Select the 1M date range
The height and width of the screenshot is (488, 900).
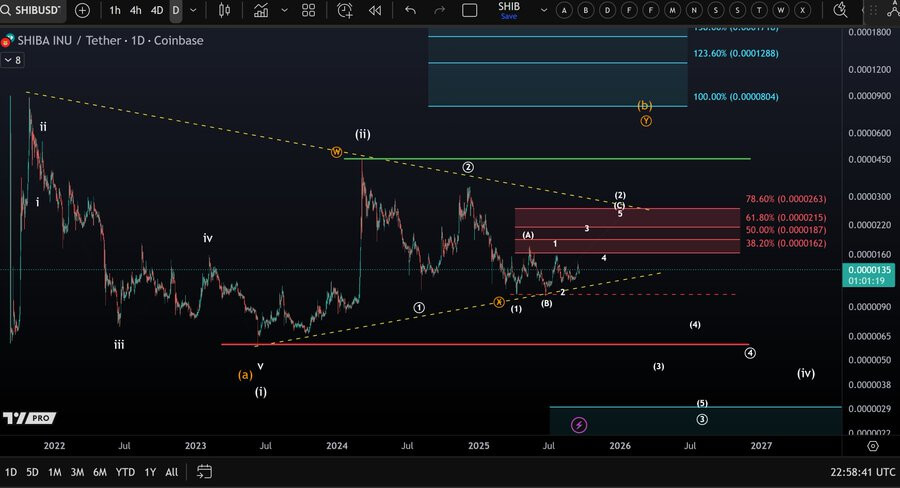(x=55, y=472)
